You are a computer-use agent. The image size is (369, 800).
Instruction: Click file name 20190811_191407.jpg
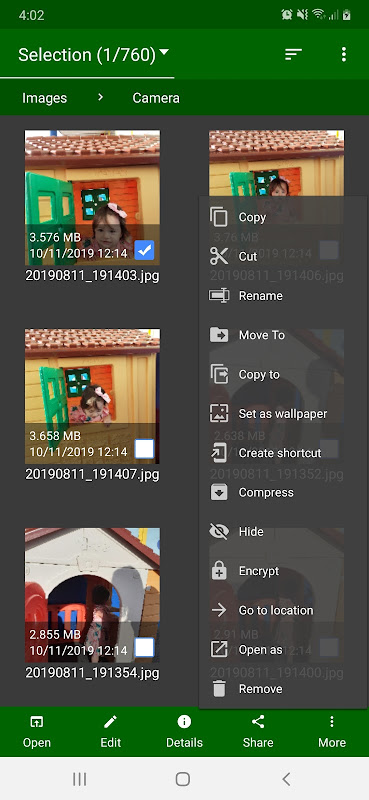[x=92, y=474]
